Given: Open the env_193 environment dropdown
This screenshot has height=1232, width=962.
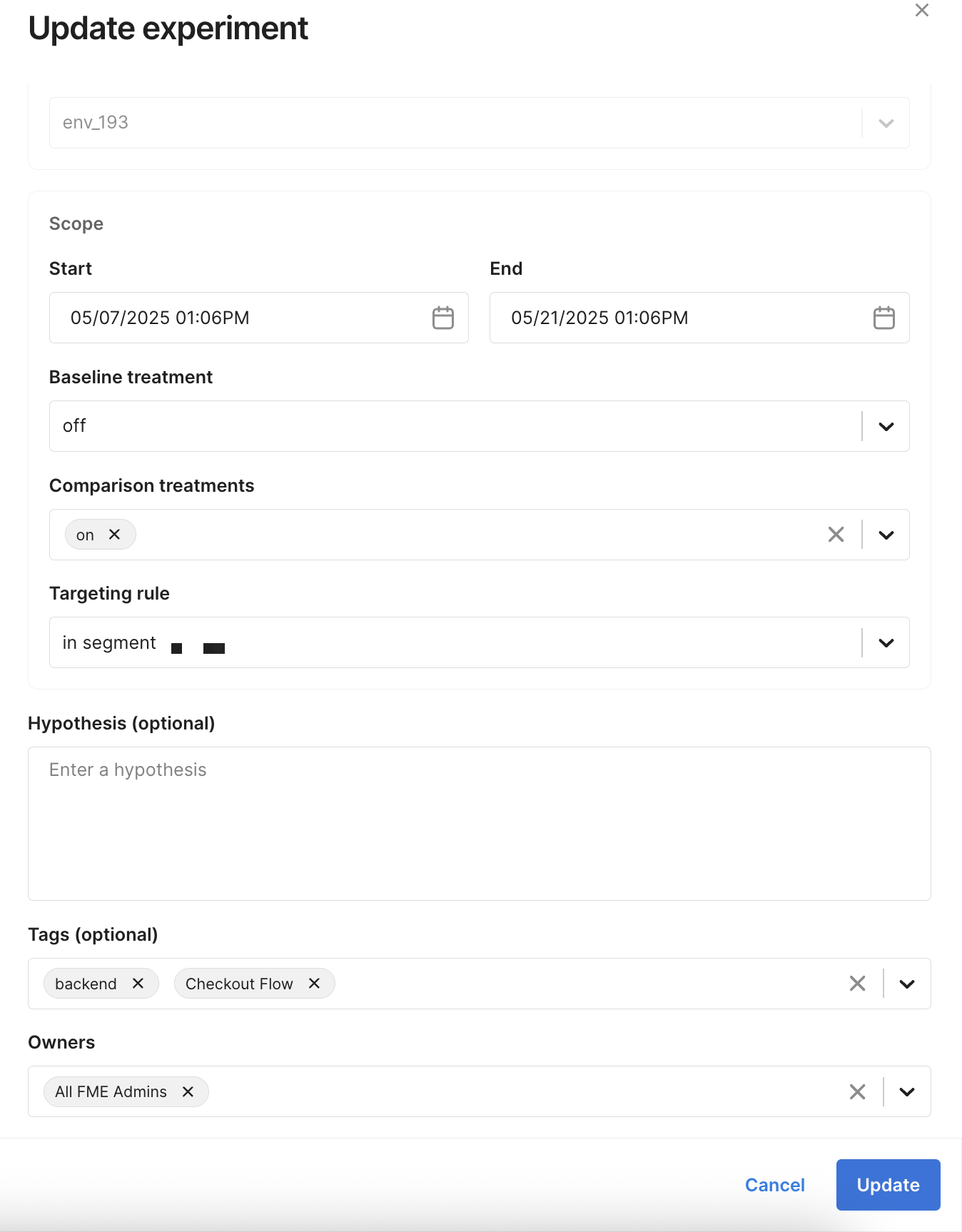Looking at the screenshot, I should (886, 123).
